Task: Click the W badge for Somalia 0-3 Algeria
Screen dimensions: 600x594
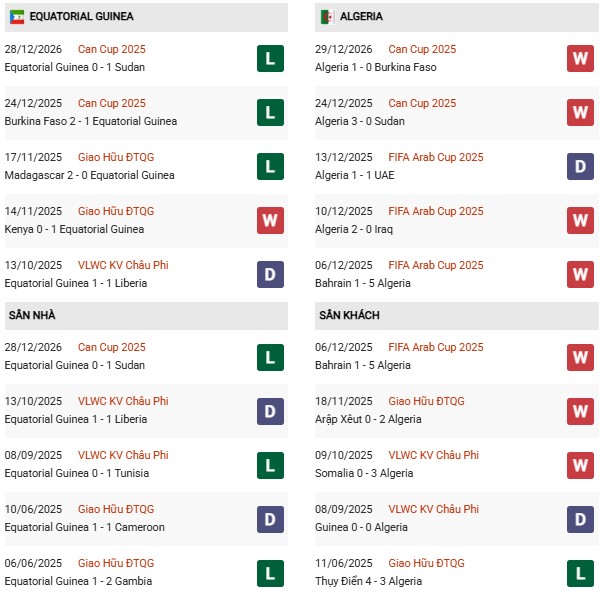Action: click(x=580, y=464)
